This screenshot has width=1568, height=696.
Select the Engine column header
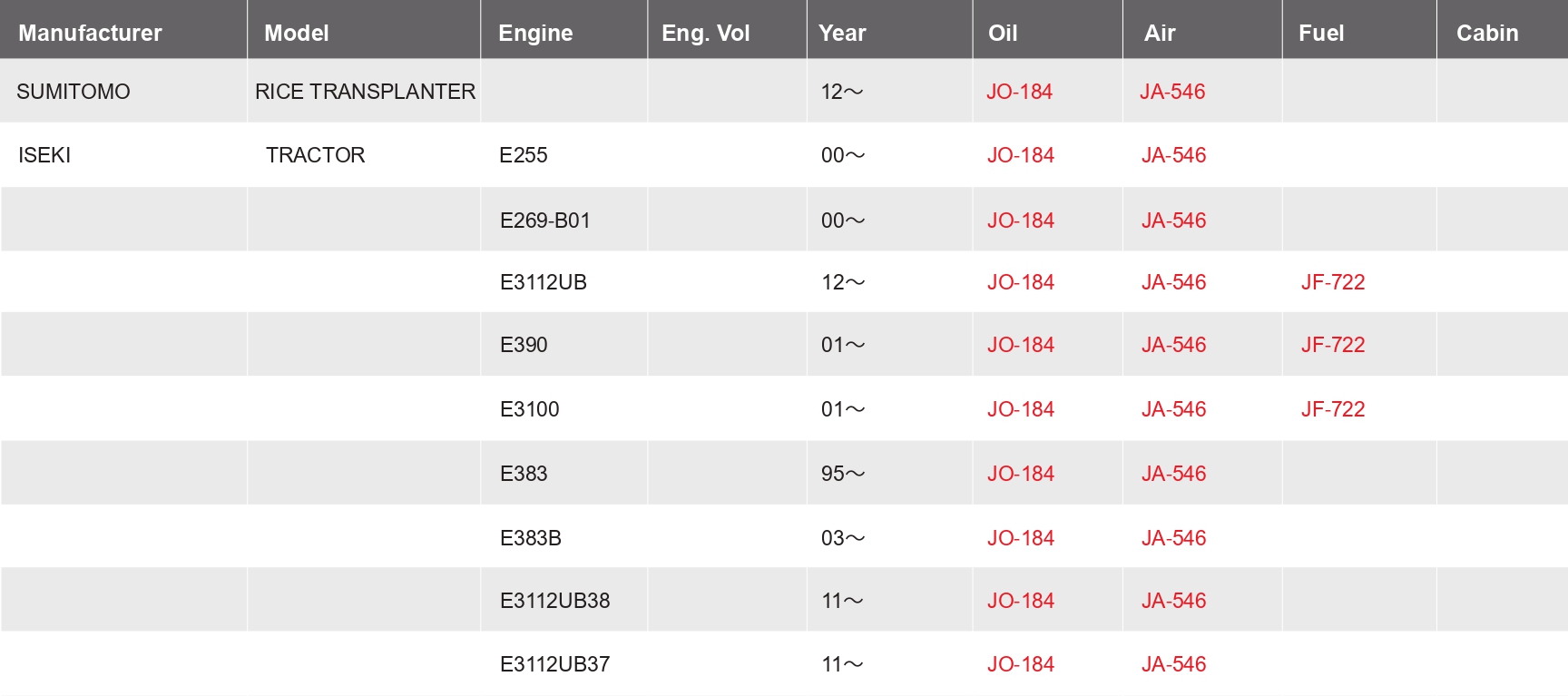535,34
